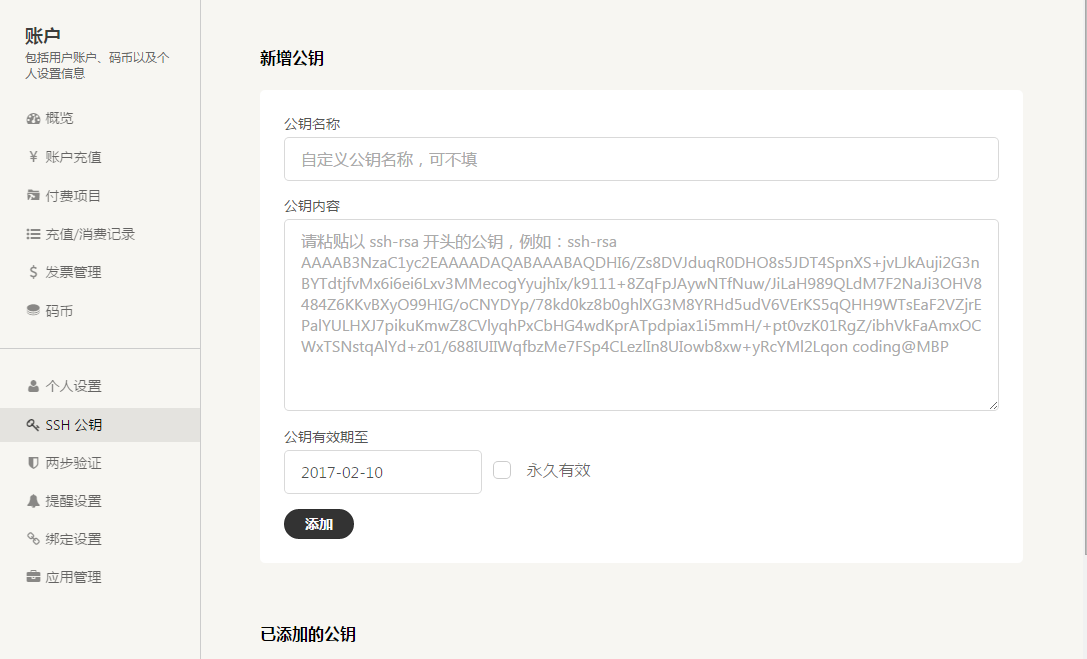
Task: Click the text area resize handle
Action: click(x=993, y=405)
